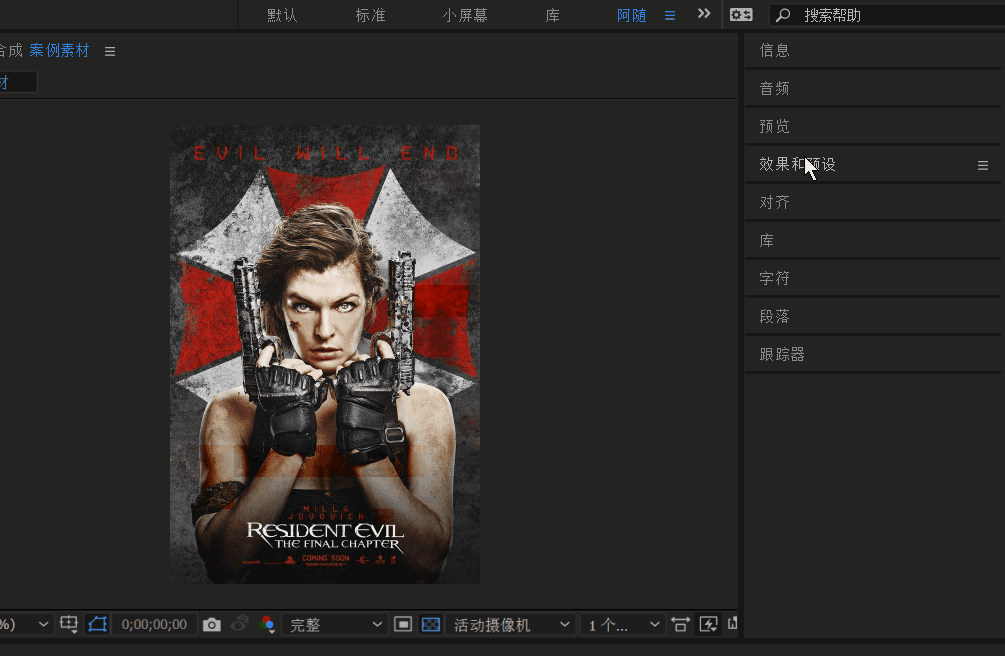Viewport: 1005px width, 656px height.
Task: Click the 0;00;00;00 current time display
Action: click(x=154, y=624)
